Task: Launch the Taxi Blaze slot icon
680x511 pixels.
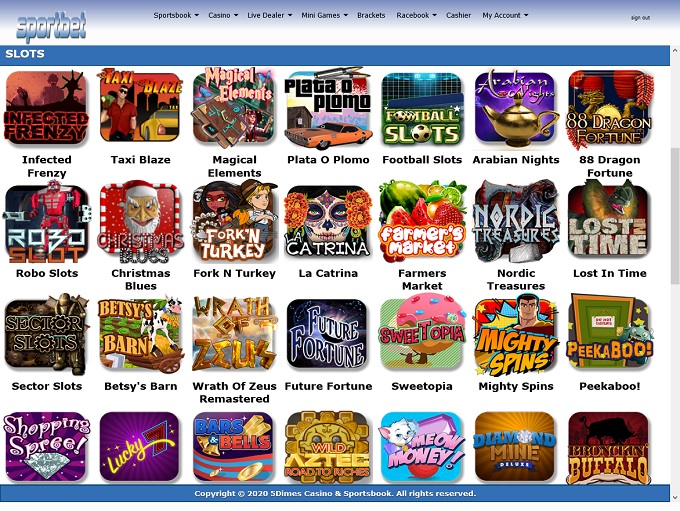Action: (140, 107)
